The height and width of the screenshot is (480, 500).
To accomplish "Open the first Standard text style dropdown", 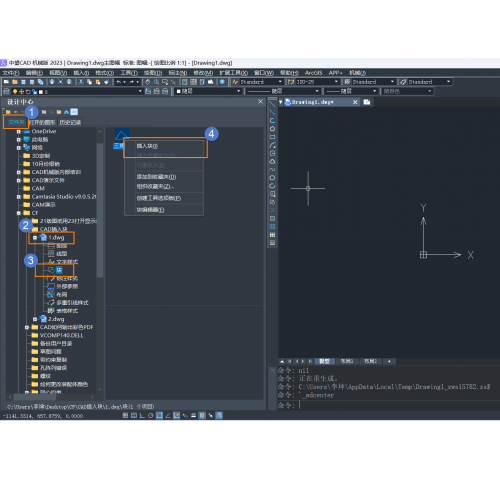I will pos(280,82).
